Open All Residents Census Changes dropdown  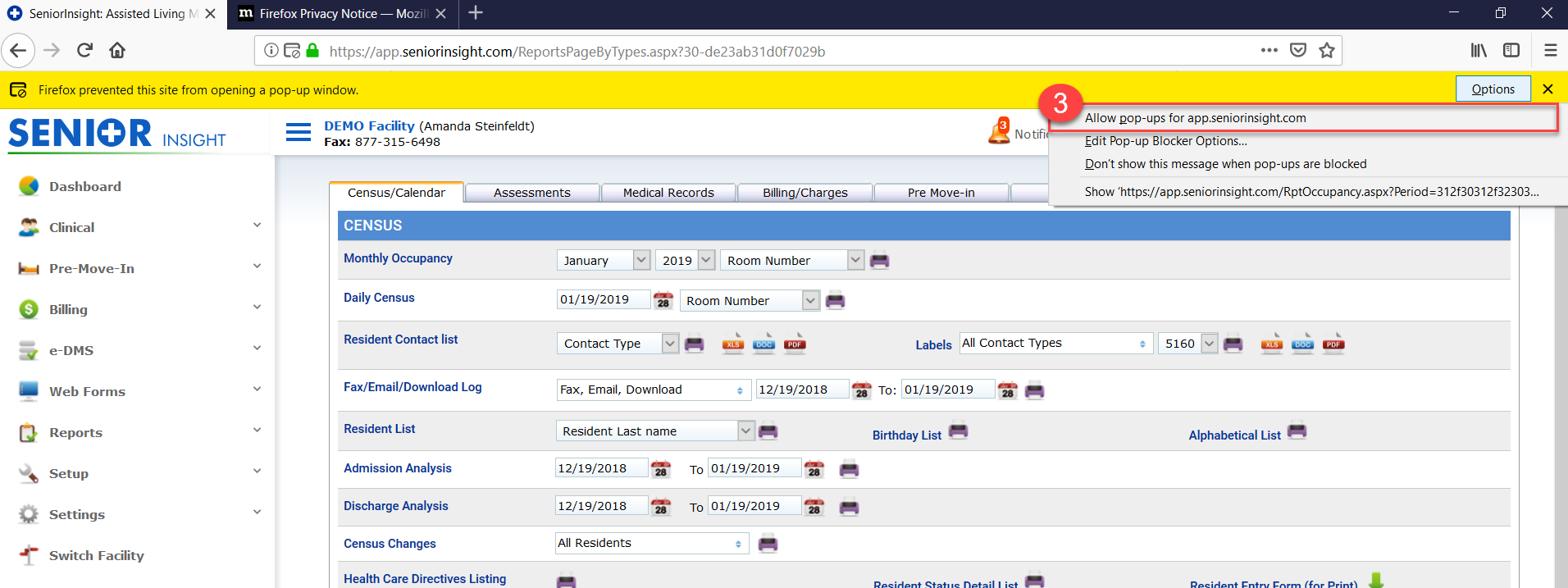(x=652, y=543)
